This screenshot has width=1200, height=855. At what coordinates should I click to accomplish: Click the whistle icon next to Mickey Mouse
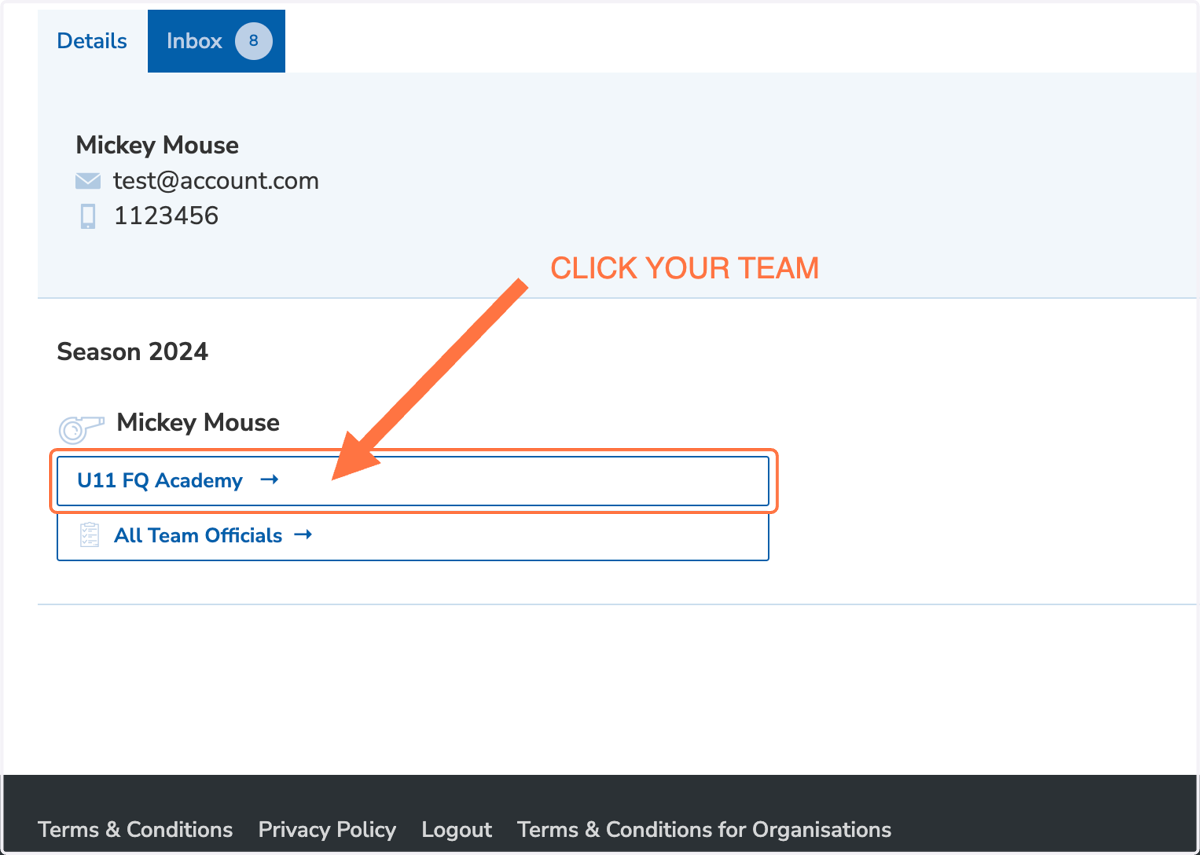(x=82, y=428)
